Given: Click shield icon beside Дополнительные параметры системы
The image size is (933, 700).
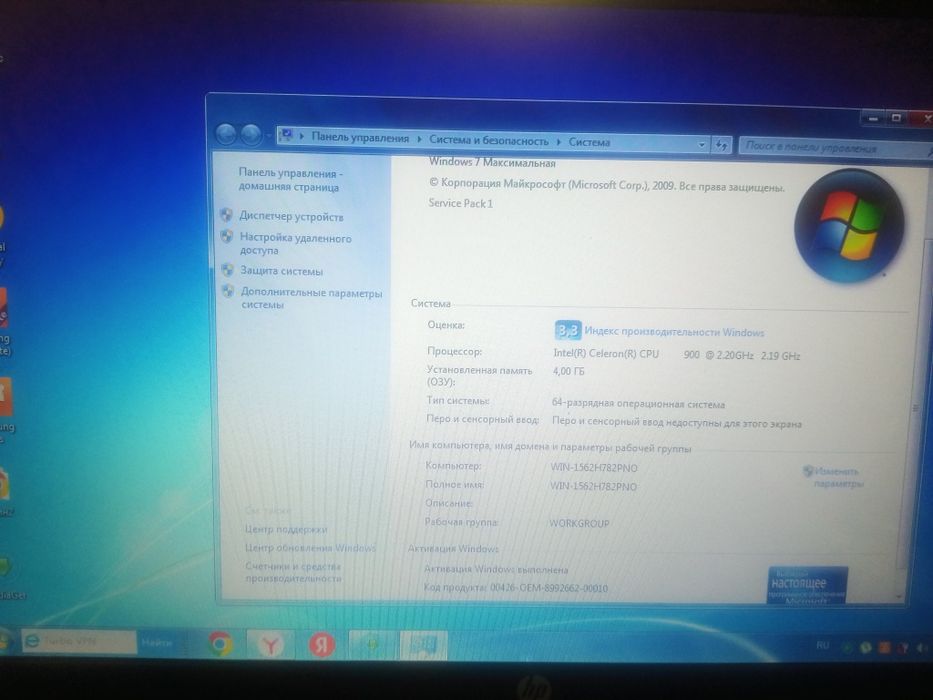Looking at the screenshot, I should pyautogui.click(x=228, y=291).
